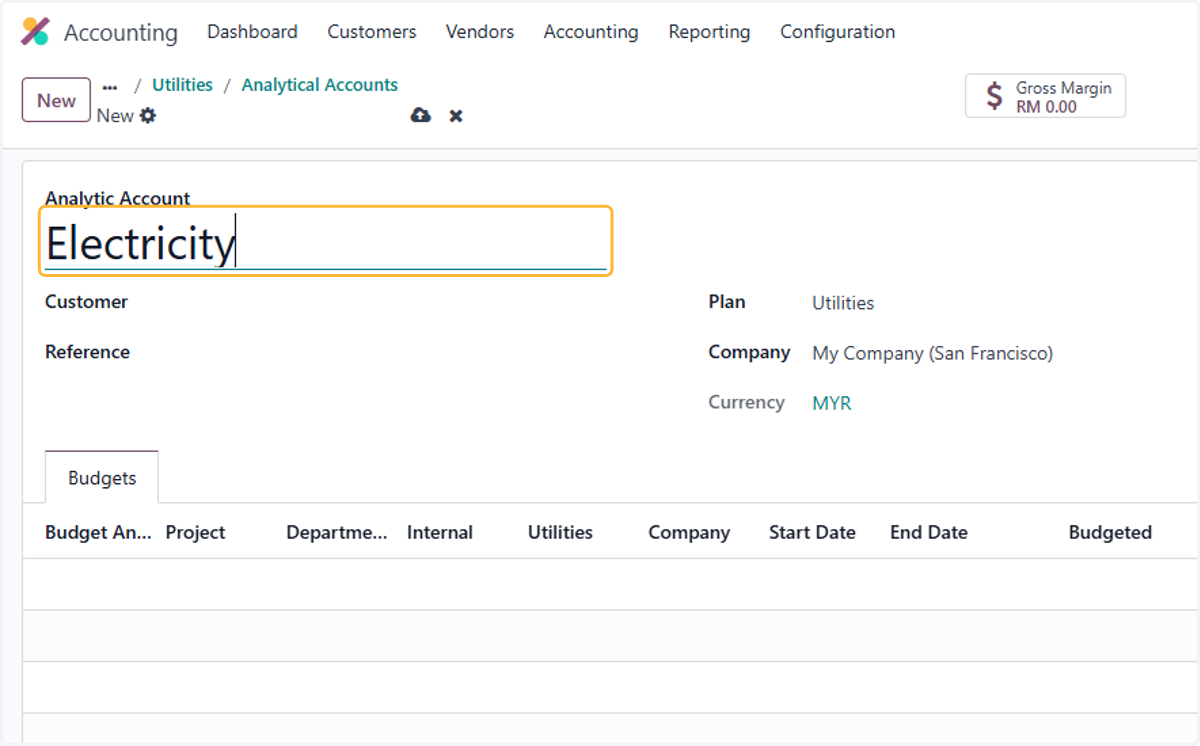Screen dimensions: 1200x746
Task: Save record manually with cloud upload icon
Action: pyautogui.click(x=421, y=116)
